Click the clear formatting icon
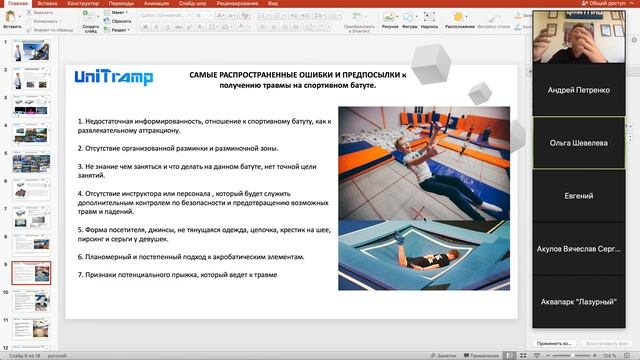This screenshot has width=640, height=360. (x=245, y=16)
